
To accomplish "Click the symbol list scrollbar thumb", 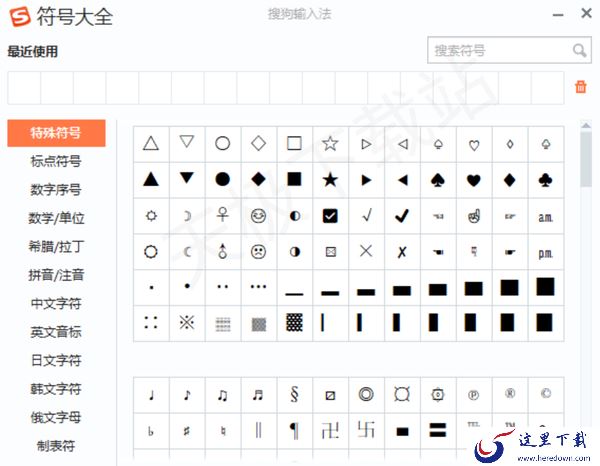I will point(586,159).
